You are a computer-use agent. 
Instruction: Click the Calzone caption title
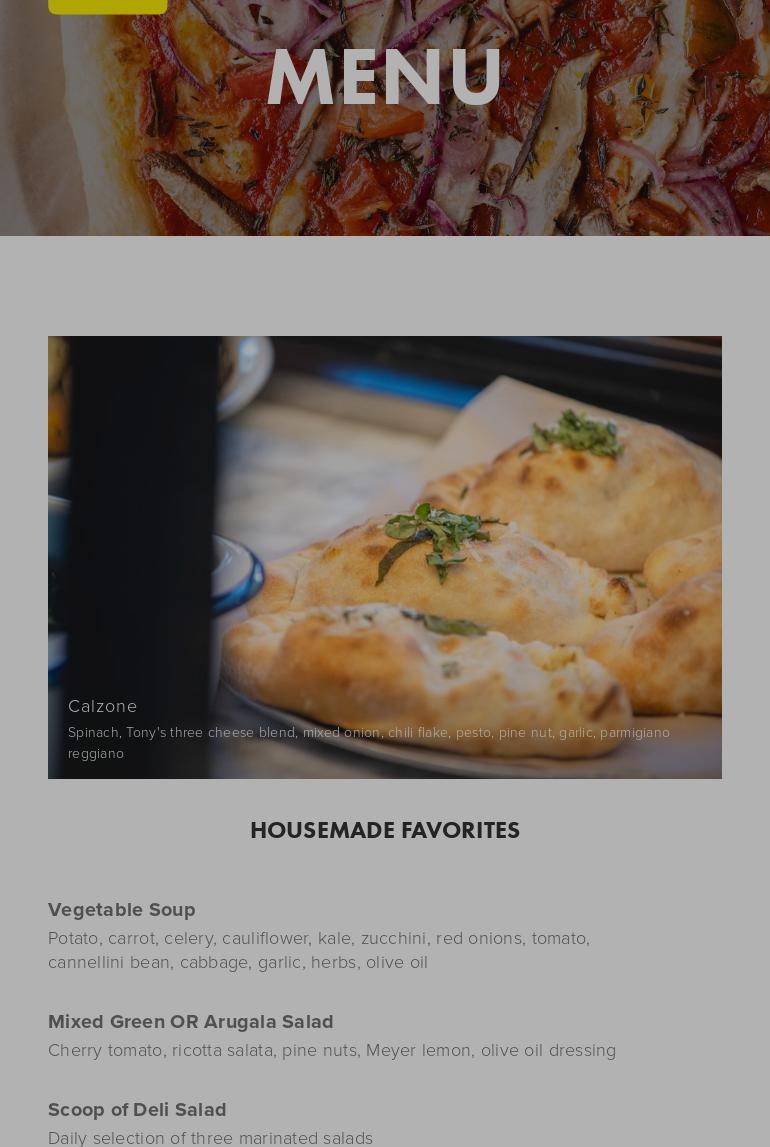[x=102, y=706]
